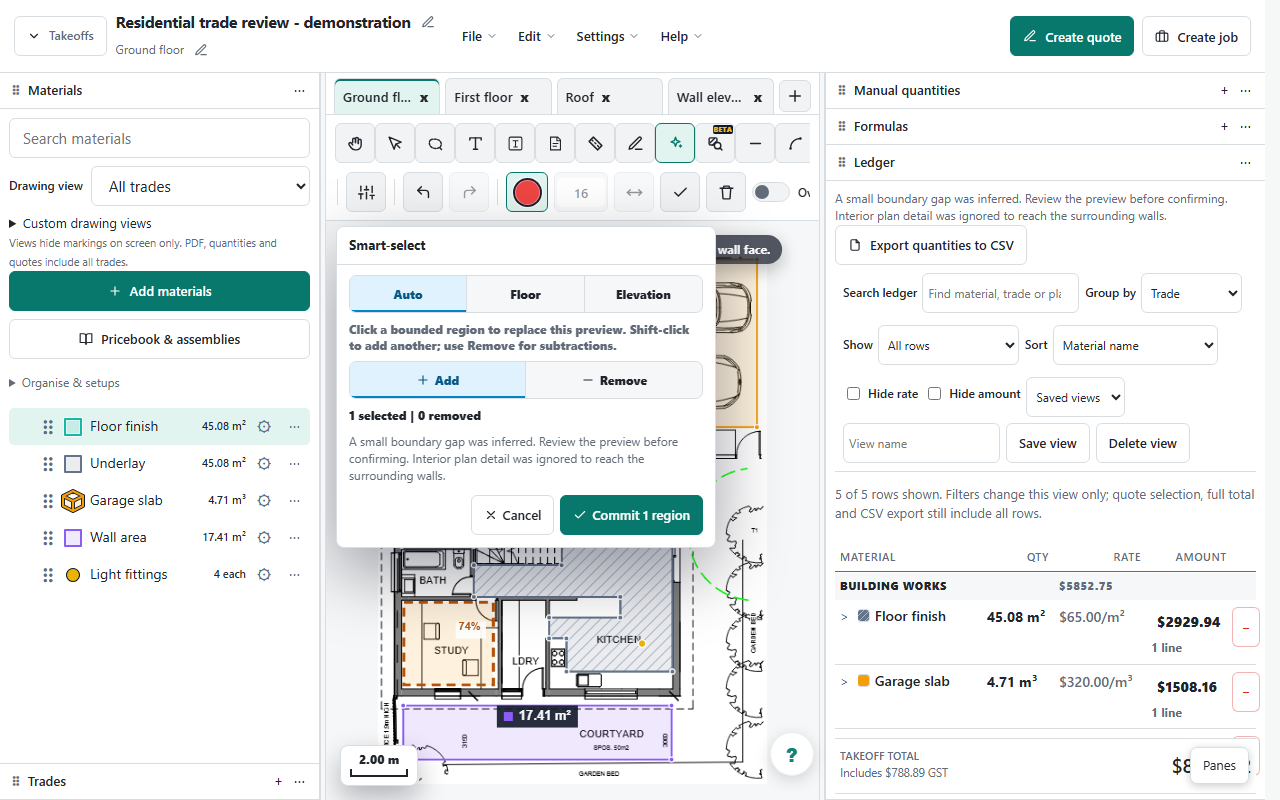This screenshot has width=1280, height=800.
Task: Switch smart-select mode to Elevation
Action: click(643, 295)
